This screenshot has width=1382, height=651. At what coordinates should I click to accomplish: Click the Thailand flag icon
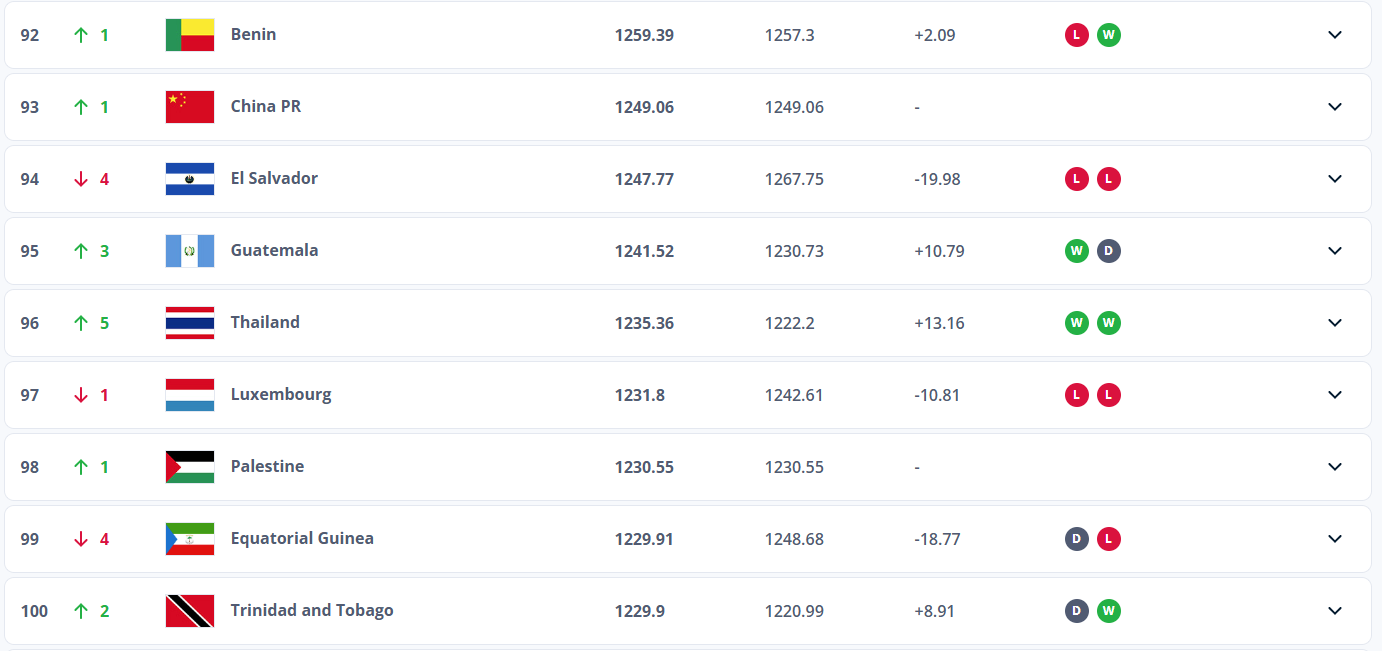point(190,323)
